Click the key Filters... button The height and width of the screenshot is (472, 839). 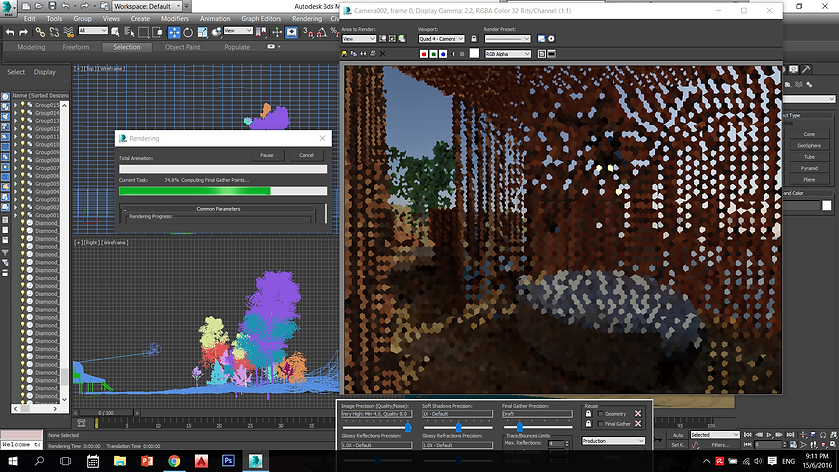point(720,445)
